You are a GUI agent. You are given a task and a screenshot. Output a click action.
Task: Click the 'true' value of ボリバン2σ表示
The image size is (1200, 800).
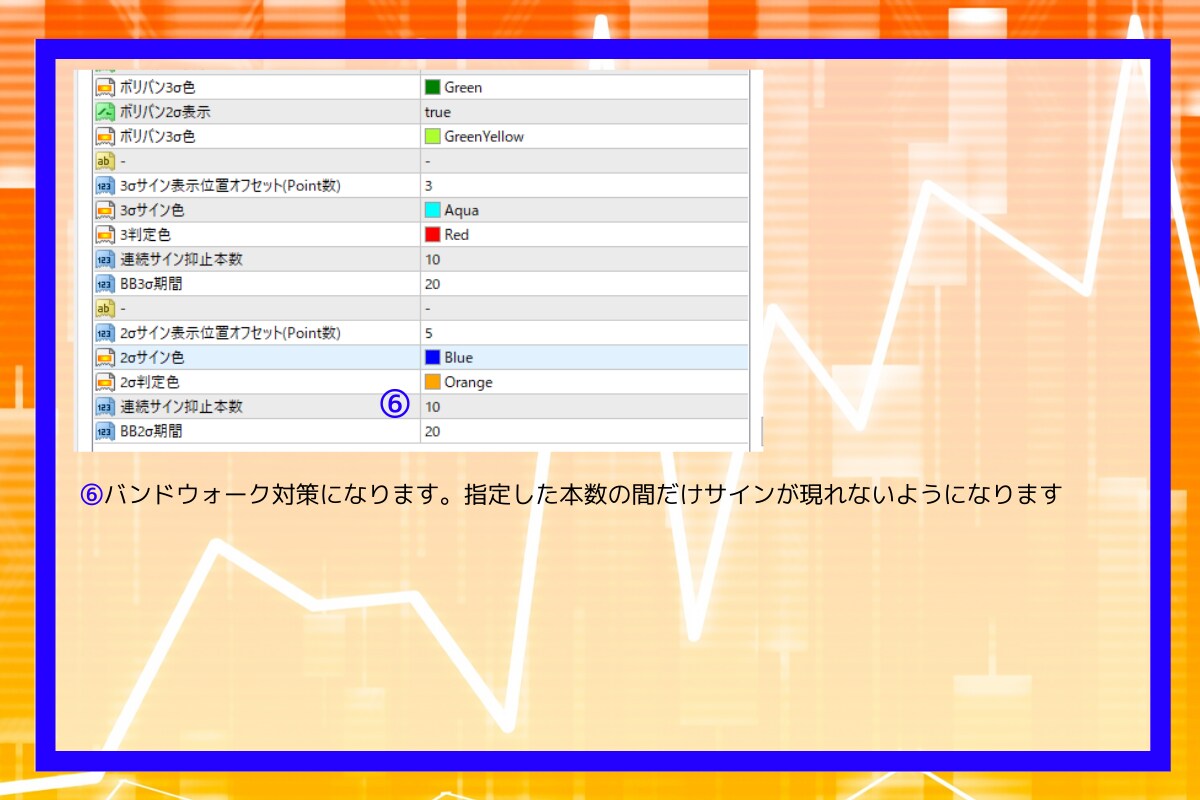[437, 112]
